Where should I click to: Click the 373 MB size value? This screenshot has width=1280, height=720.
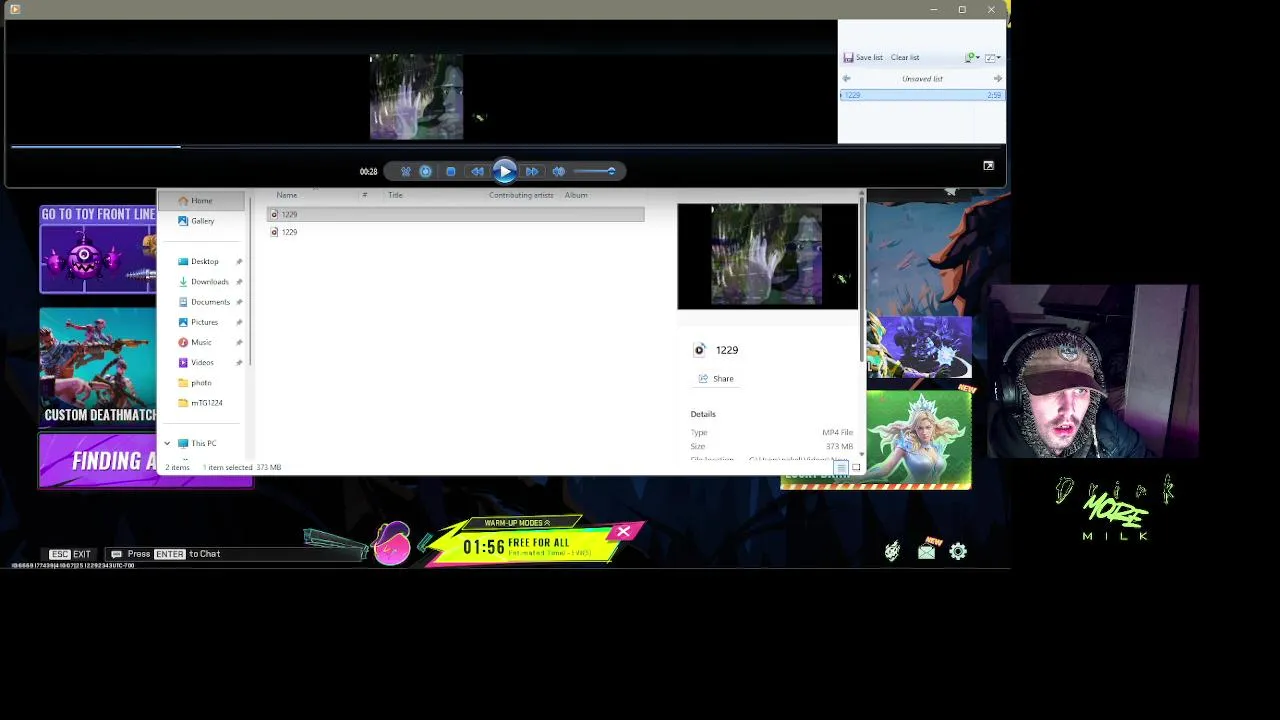839,446
